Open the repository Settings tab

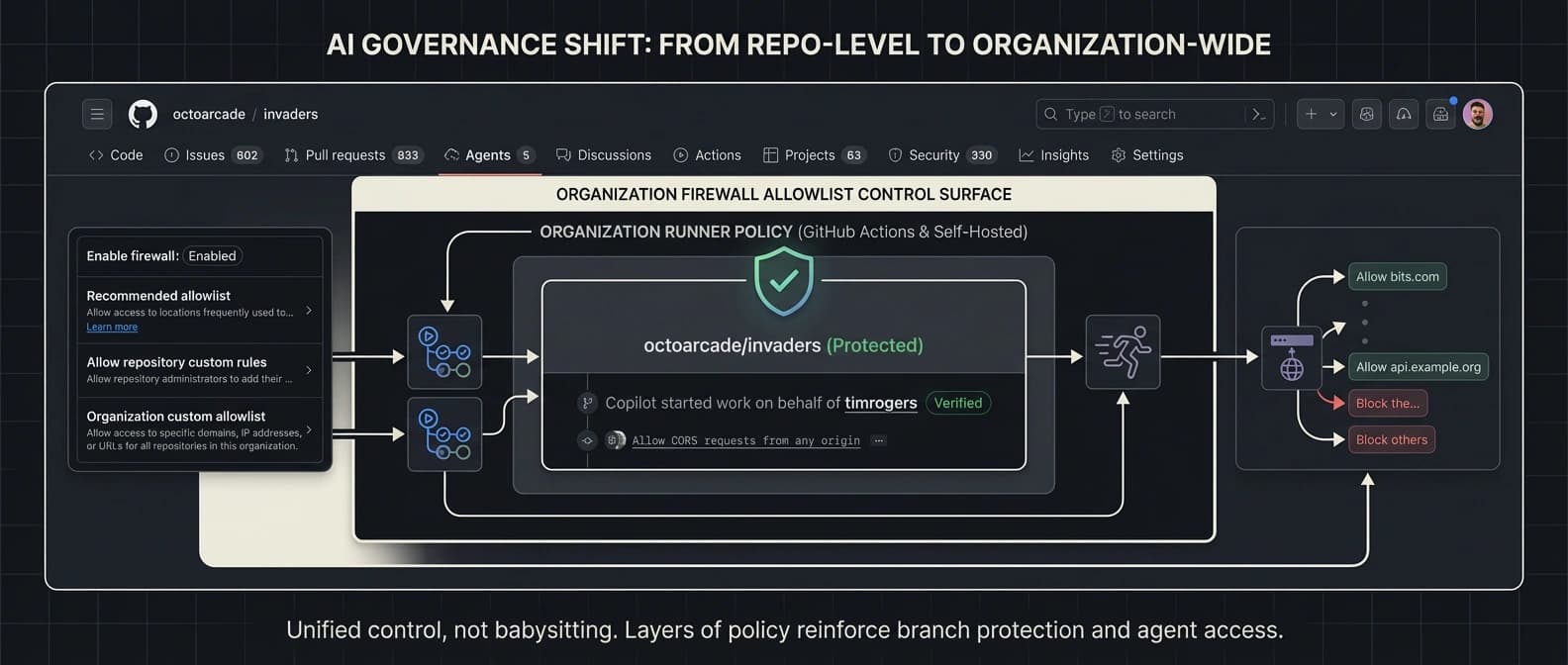1147,155
